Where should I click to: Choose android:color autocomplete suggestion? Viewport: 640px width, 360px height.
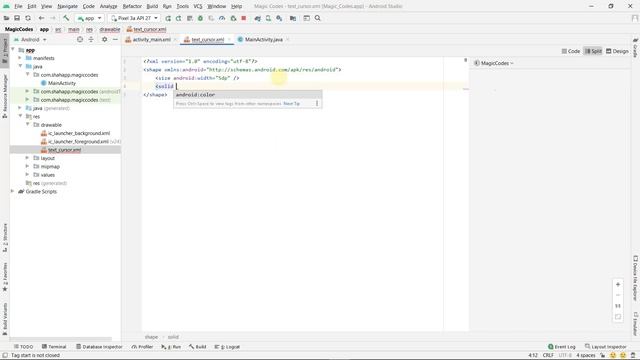tap(248, 95)
